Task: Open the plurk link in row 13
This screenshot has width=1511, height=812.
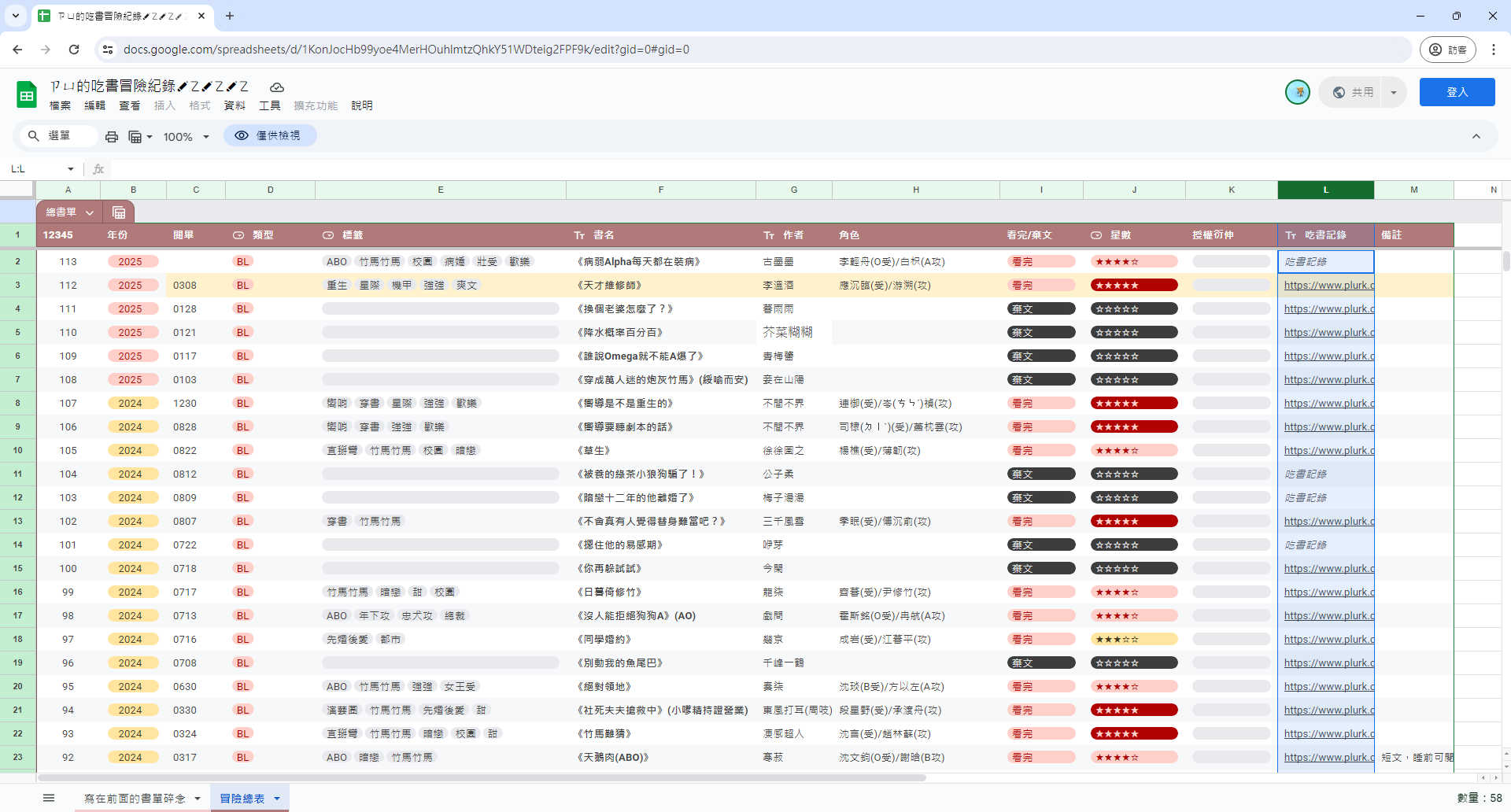Action: pos(1329,521)
